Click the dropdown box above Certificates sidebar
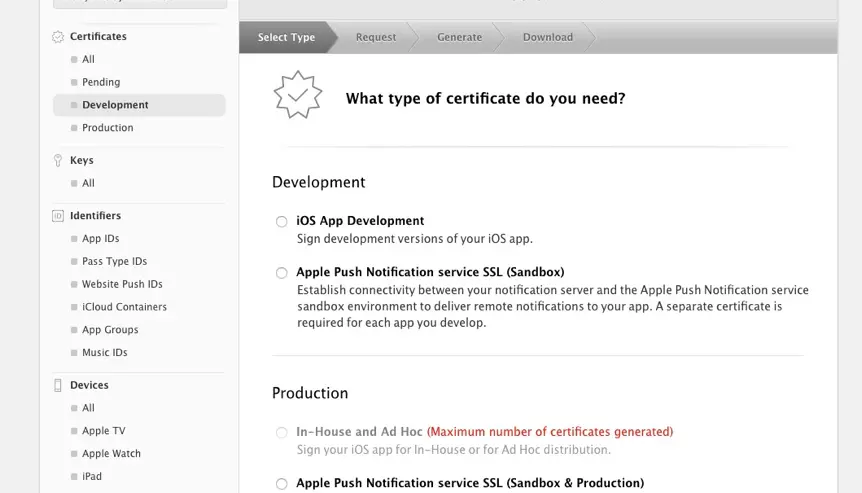This screenshot has width=862, height=493. (x=140, y=3)
